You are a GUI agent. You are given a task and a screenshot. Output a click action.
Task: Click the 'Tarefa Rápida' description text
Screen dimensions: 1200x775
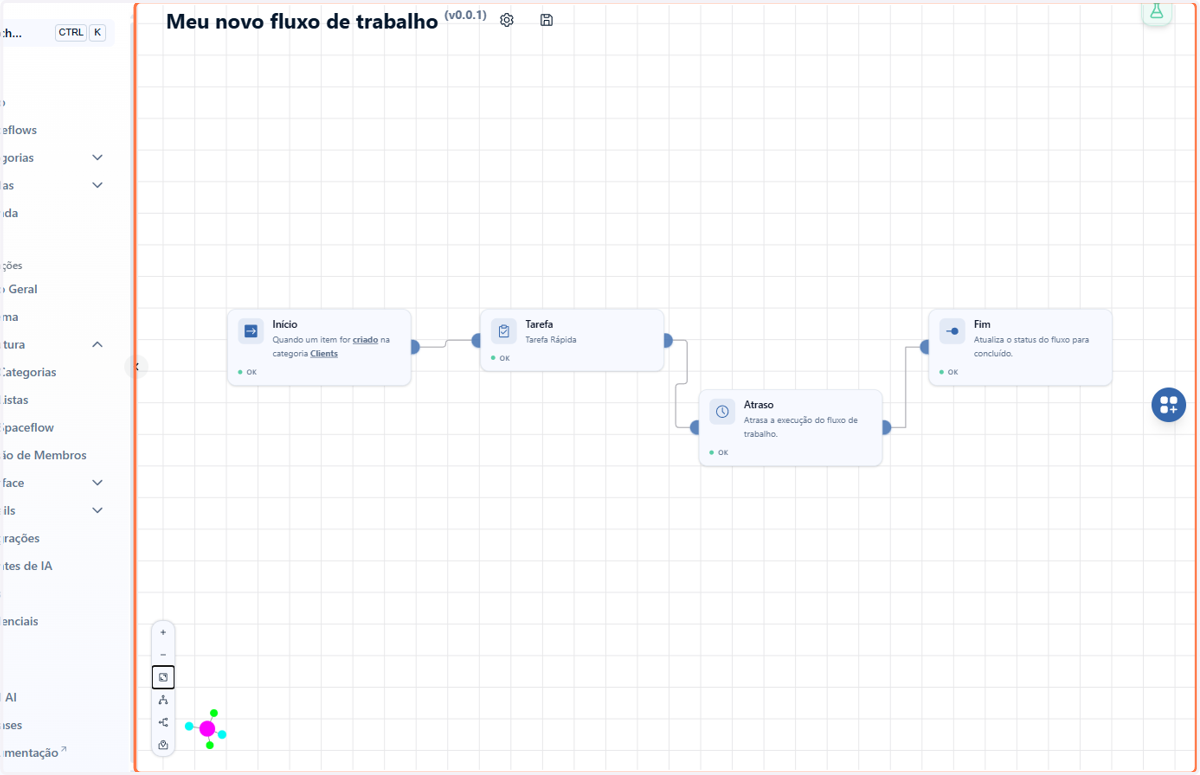click(551, 340)
